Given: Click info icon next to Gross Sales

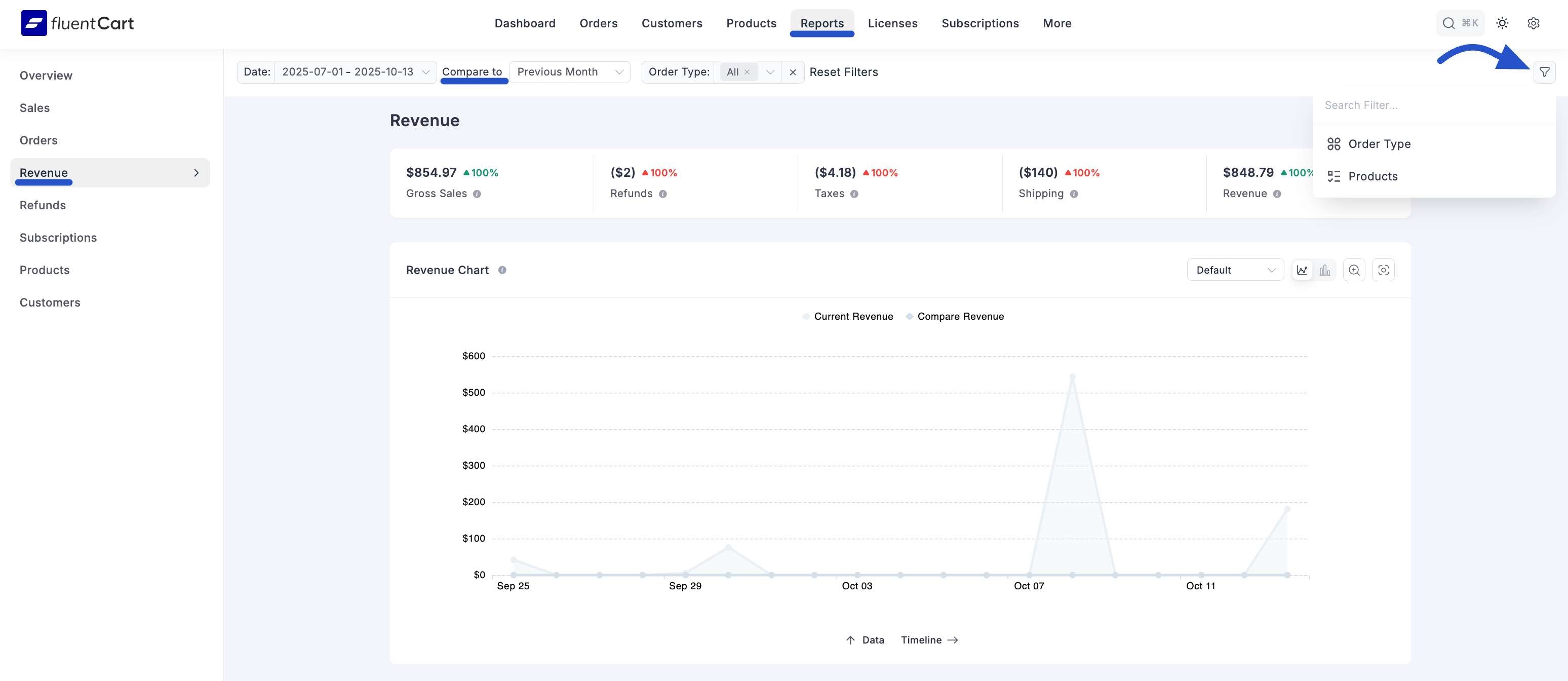Looking at the screenshot, I should coord(477,194).
